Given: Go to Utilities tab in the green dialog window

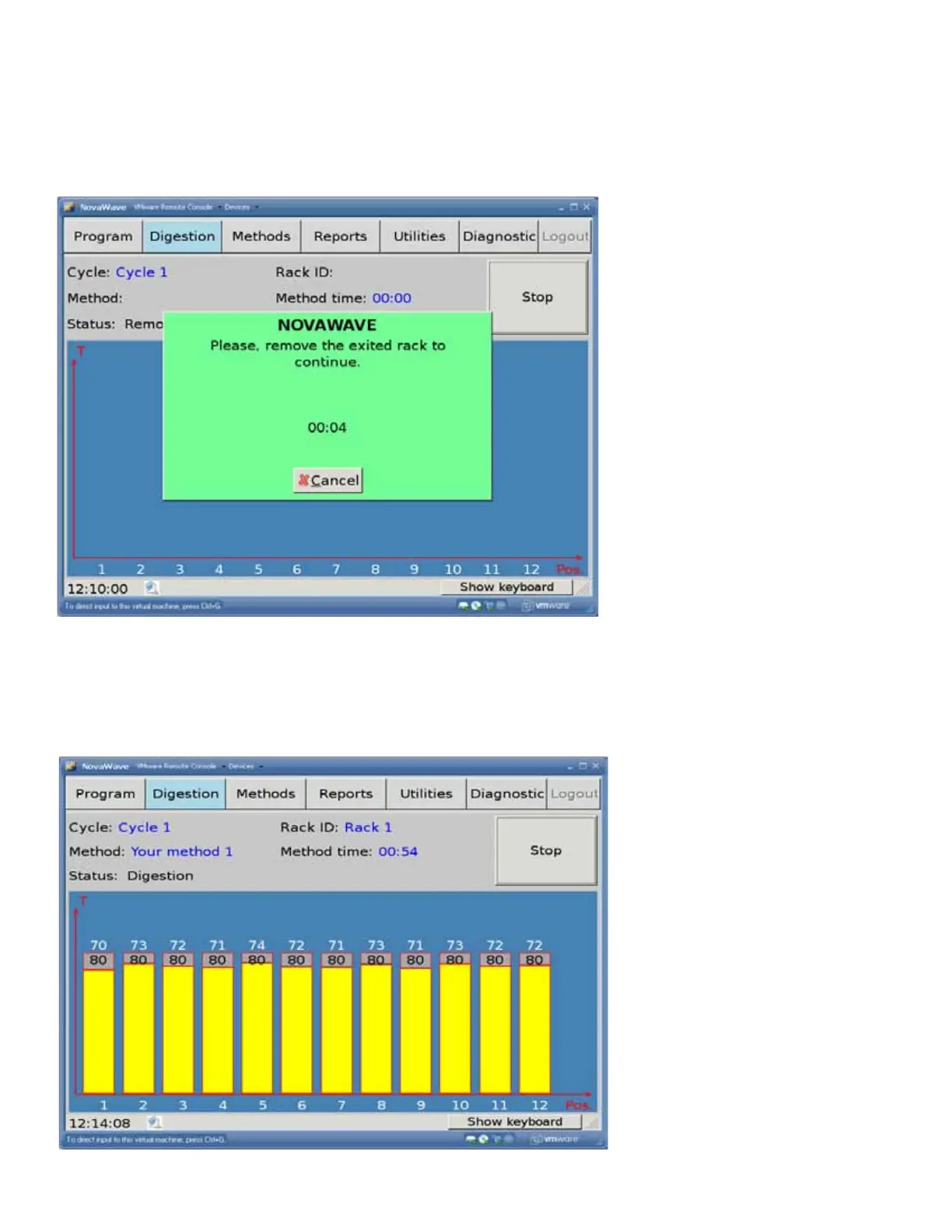Looking at the screenshot, I should [x=419, y=236].
